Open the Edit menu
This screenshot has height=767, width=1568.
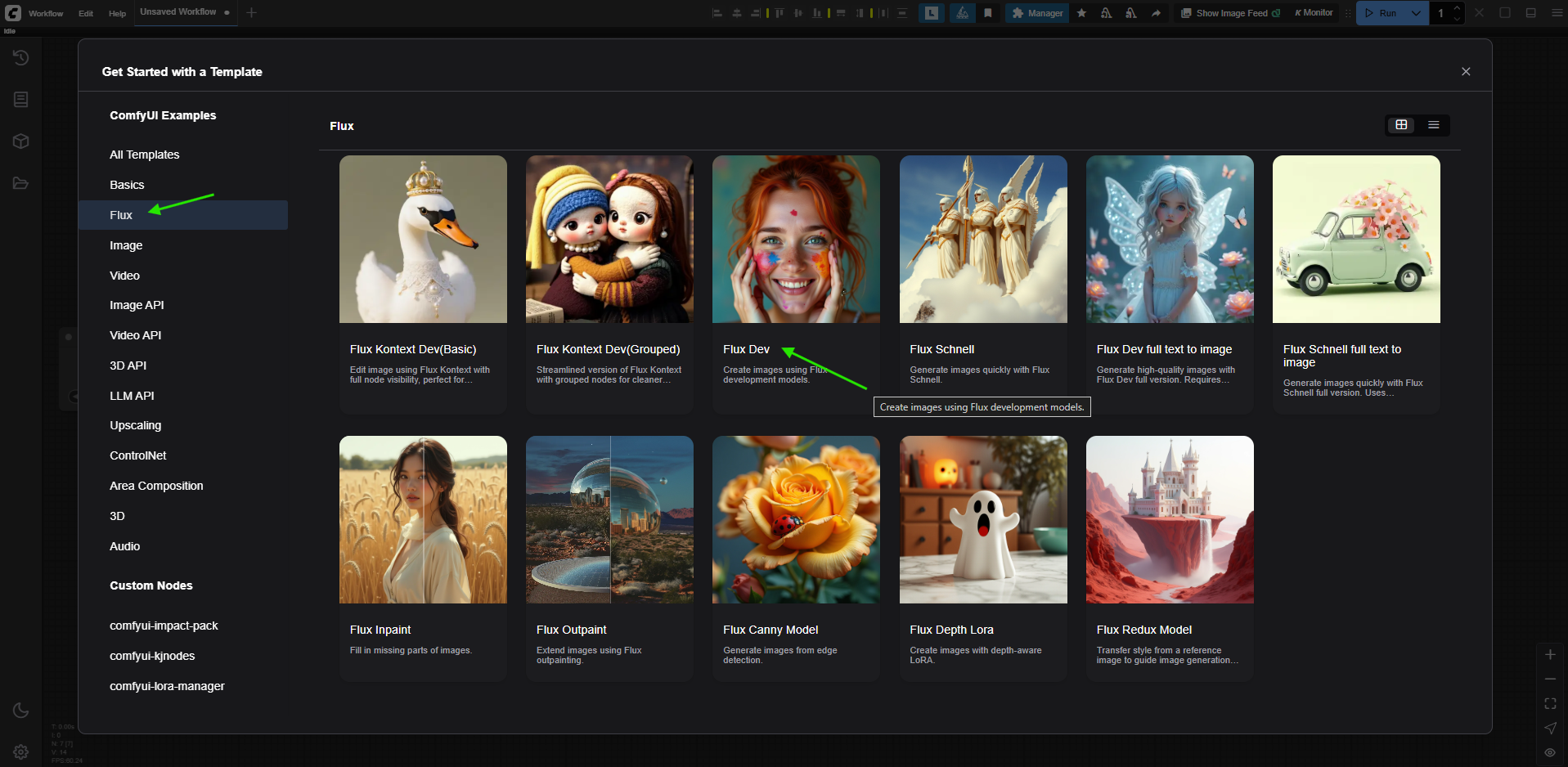click(86, 13)
